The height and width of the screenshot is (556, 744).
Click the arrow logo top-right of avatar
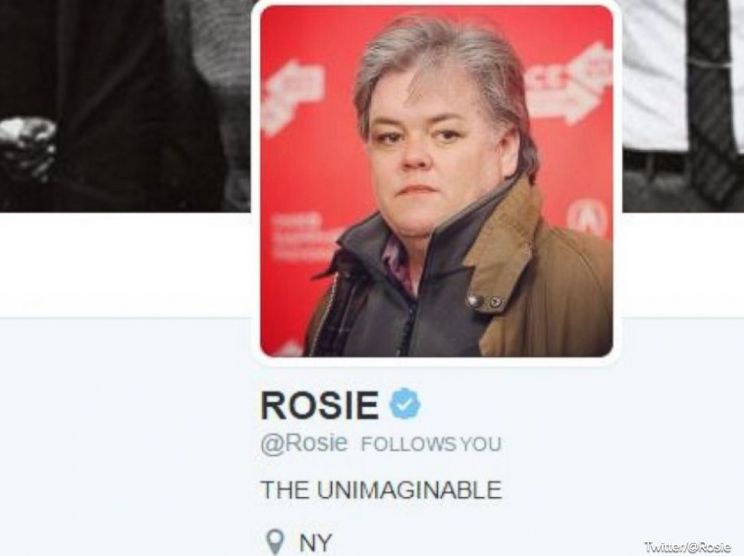[x=569, y=83]
